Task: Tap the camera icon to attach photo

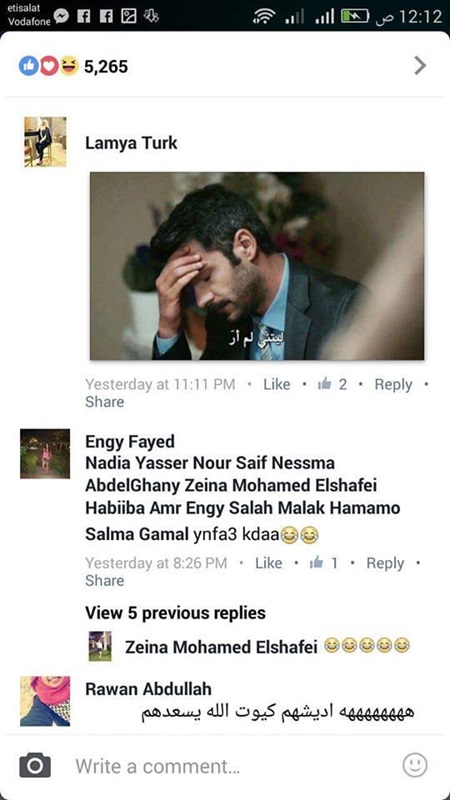Action: tap(35, 765)
